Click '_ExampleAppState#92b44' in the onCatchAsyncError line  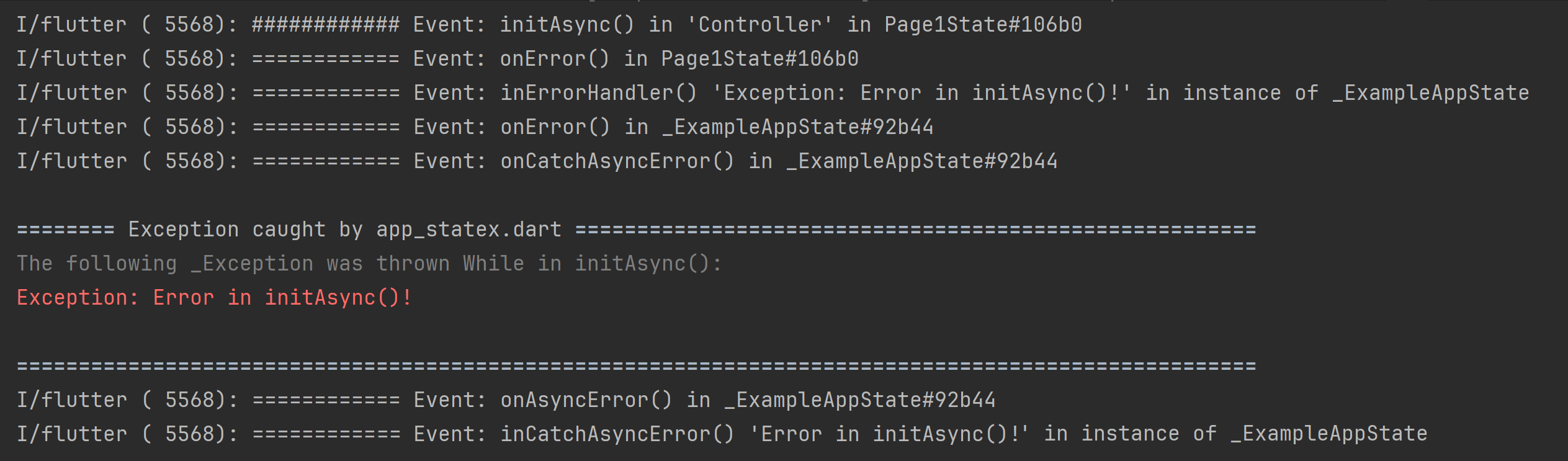point(921,161)
